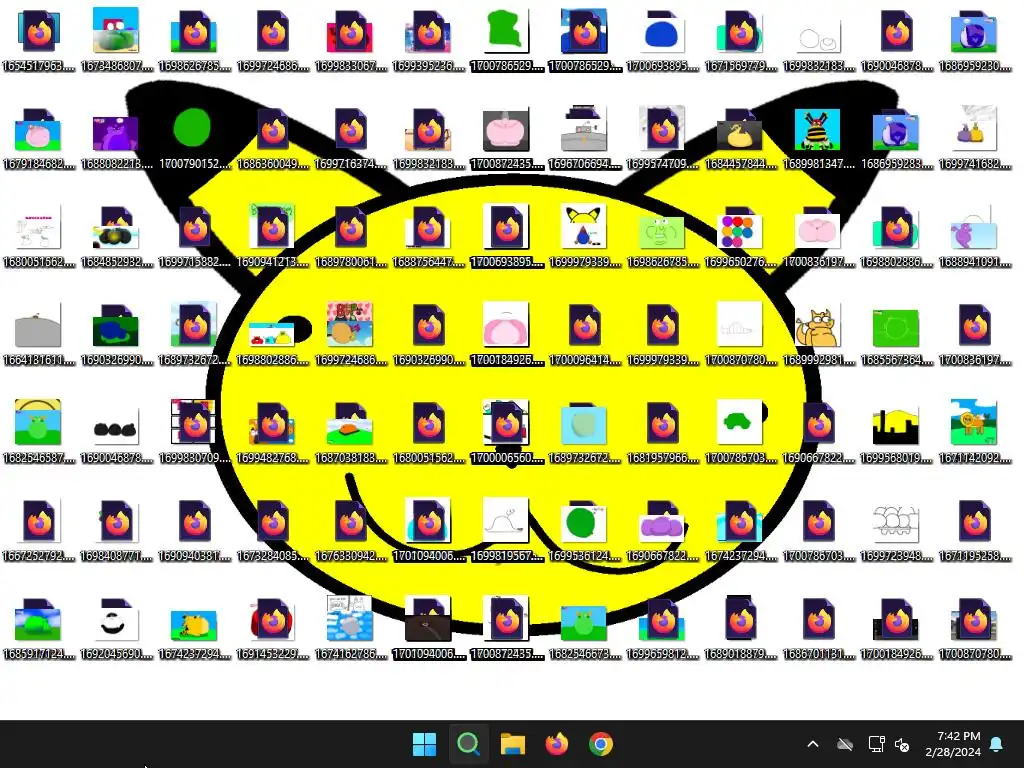Launch Firefox from the taskbar
Image resolution: width=1024 pixels, height=768 pixels.
[x=556, y=744]
